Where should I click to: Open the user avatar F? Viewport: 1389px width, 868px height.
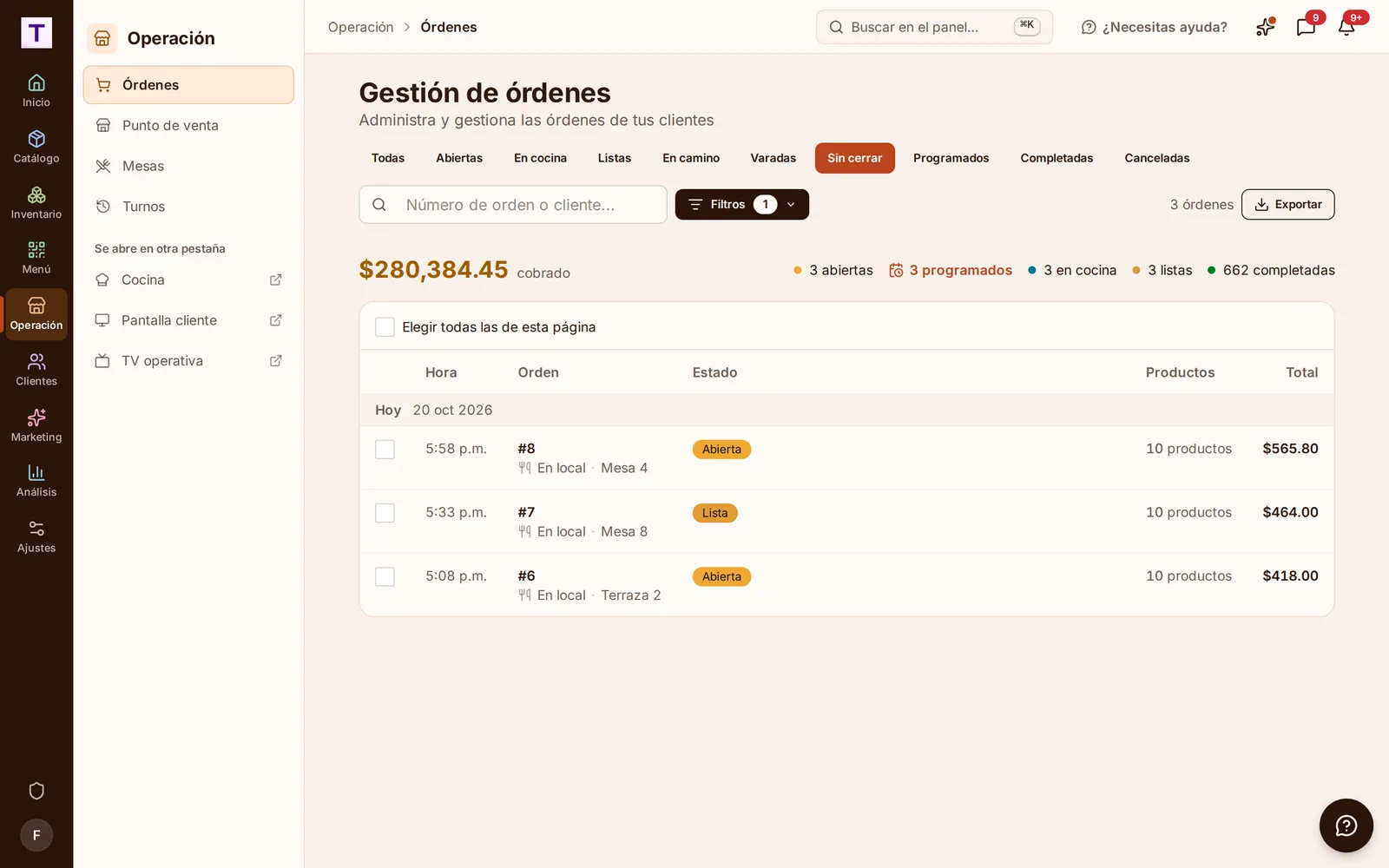click(x=36, y=835)
